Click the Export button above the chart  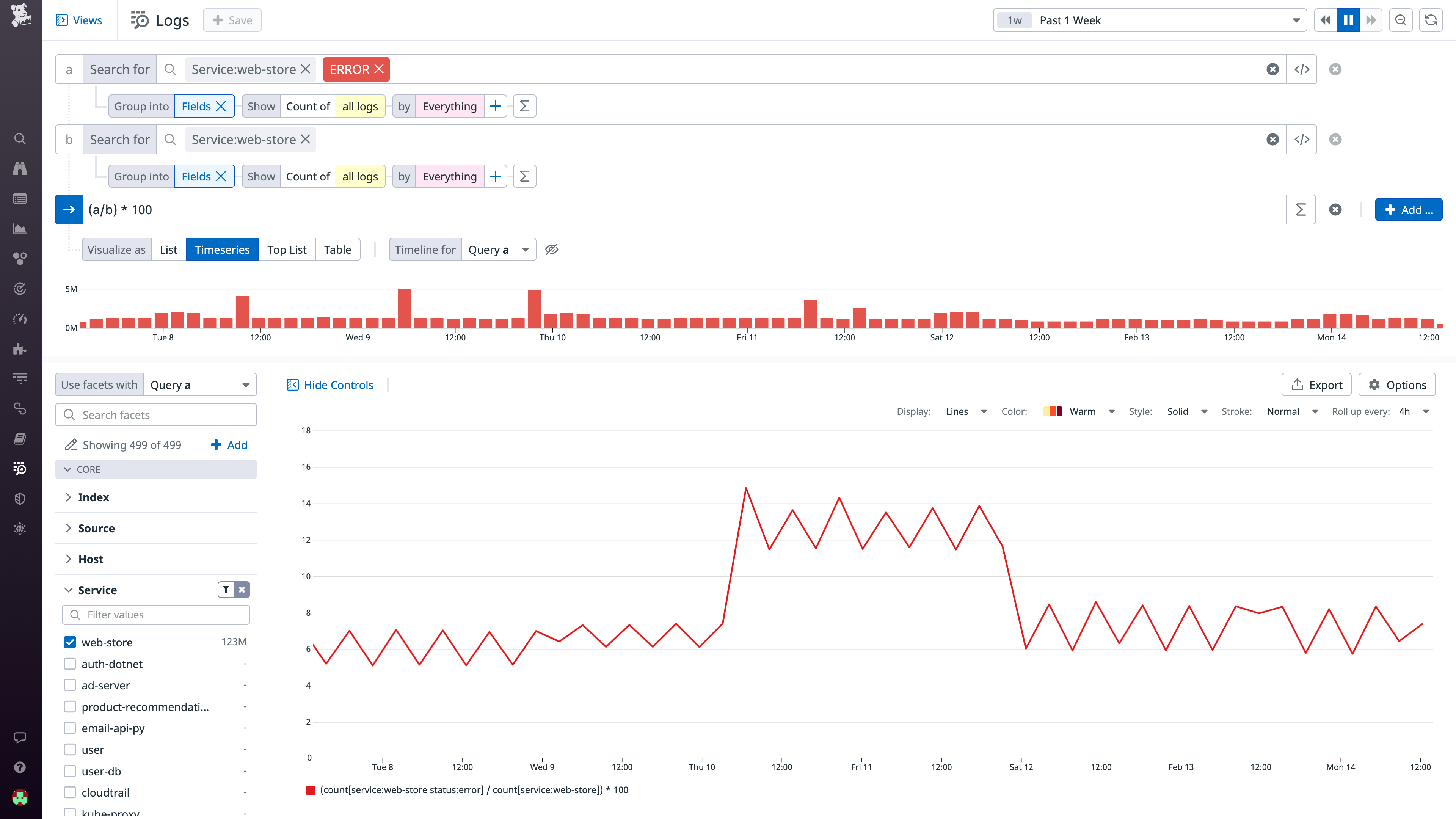1316,384
